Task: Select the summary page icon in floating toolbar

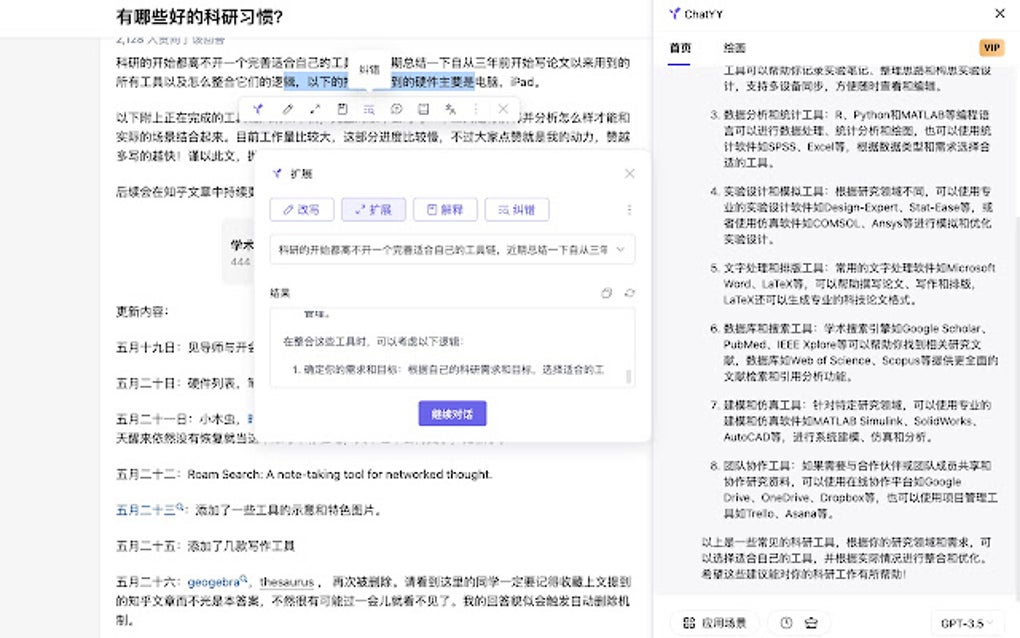Action: [x=423, y=109]
